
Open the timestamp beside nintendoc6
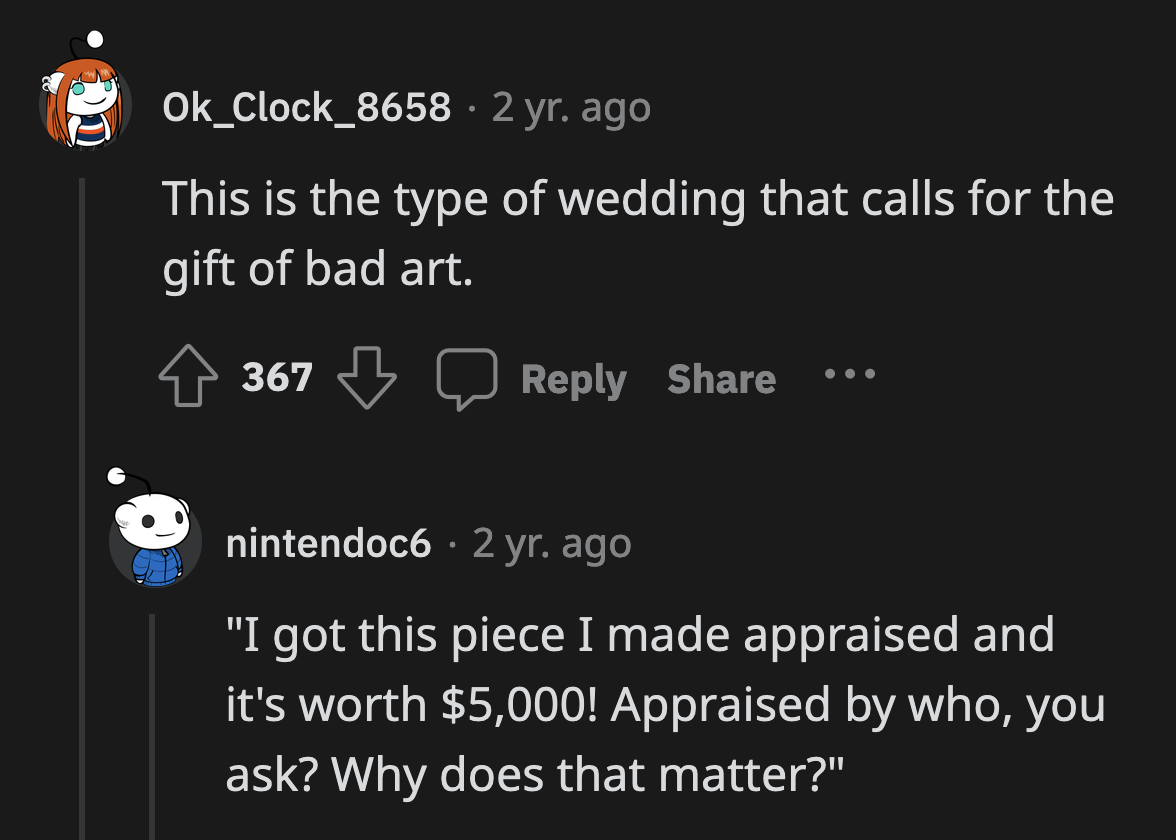(552, 543)
